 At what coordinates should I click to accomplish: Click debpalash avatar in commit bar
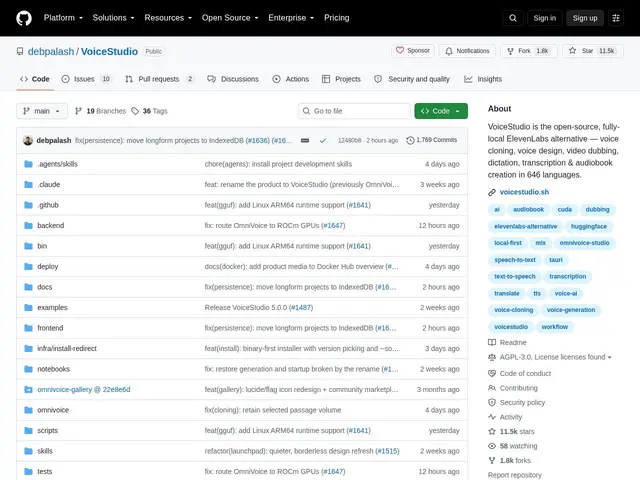pyautogui.click(x=28, y=140)
